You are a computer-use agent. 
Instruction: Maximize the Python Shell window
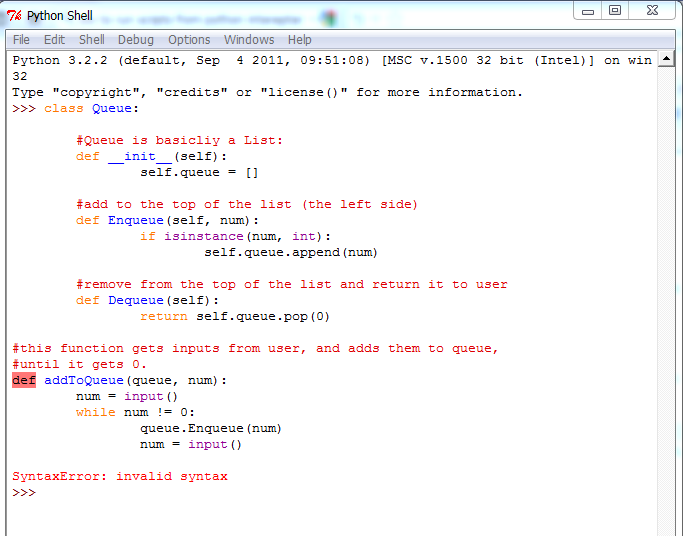click(615, 11)
